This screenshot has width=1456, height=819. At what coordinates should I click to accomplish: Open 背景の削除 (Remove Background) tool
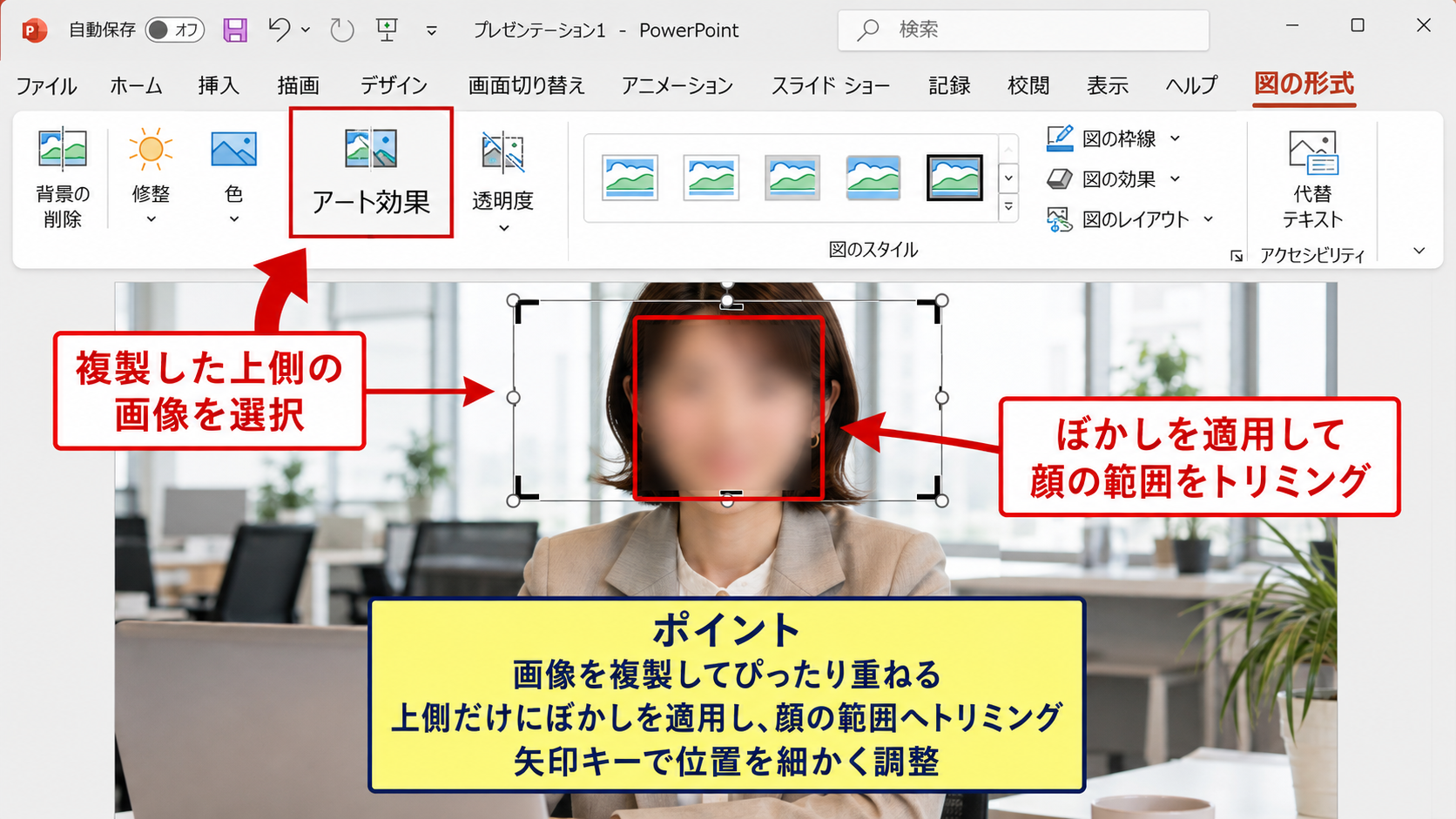pyautogui.click(x=62, y=178)
